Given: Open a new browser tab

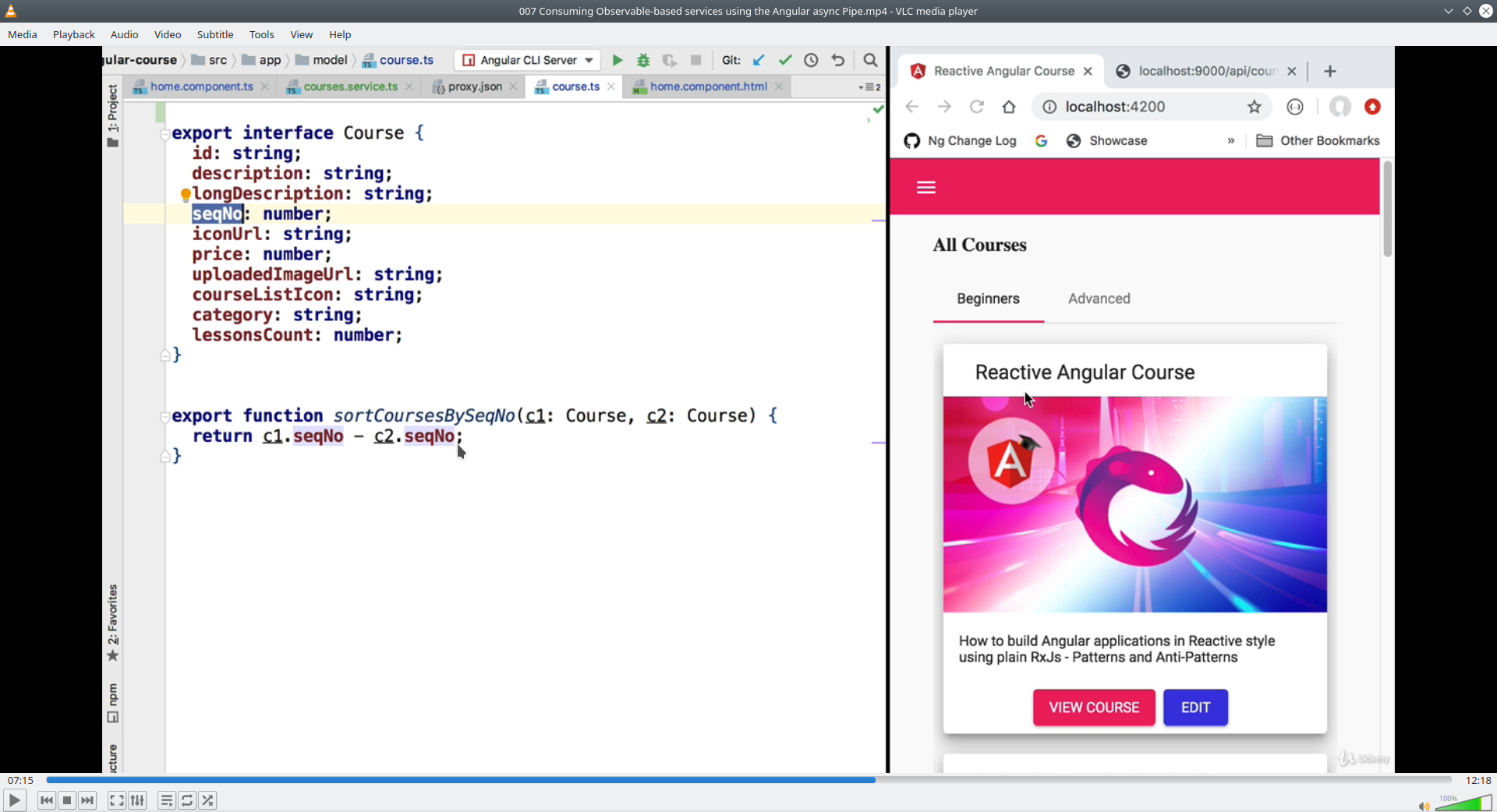Looking at the screenshot, I should (1330, 71).
